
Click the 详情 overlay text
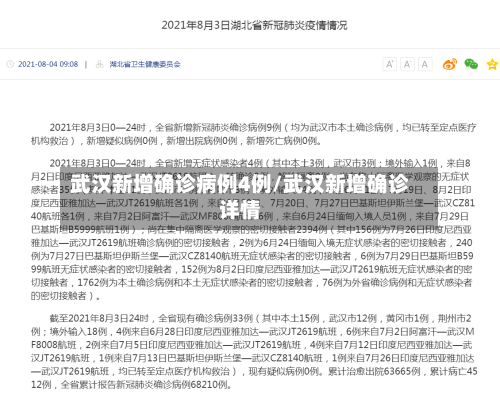tap(240, 209)
